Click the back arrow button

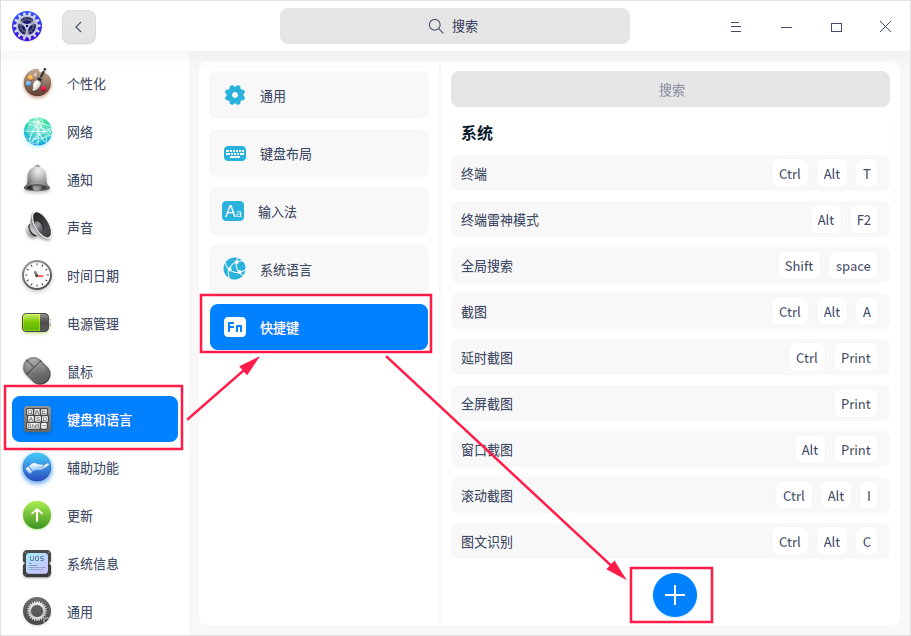tap(78, 27)
